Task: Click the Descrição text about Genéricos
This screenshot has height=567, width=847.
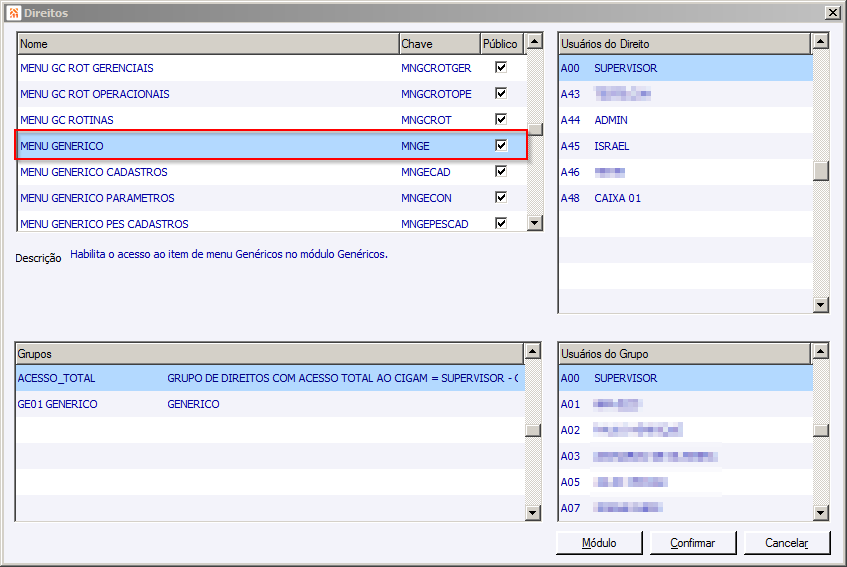Action: [x=229, y=254]
